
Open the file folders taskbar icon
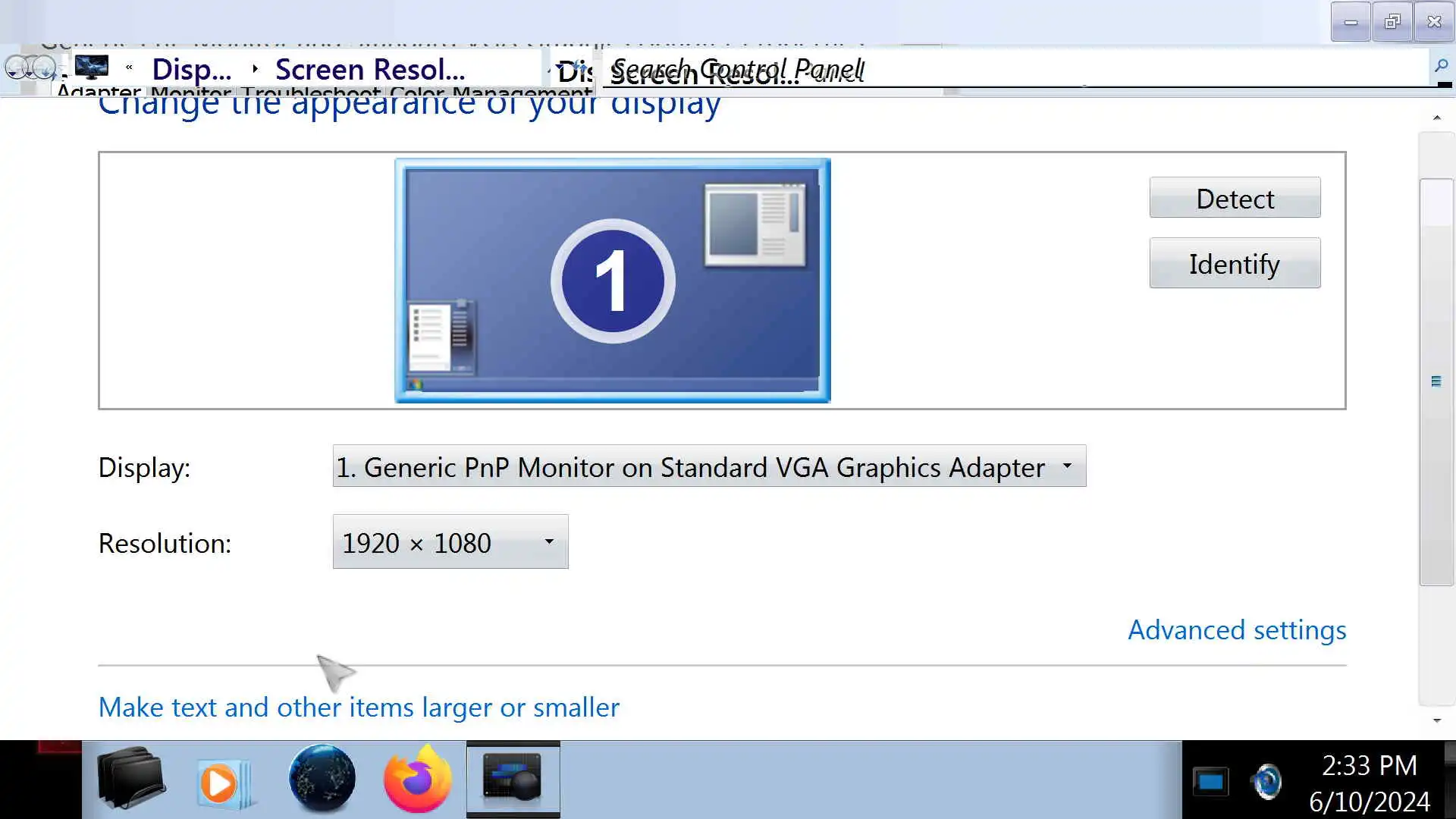tap(130, 780)
